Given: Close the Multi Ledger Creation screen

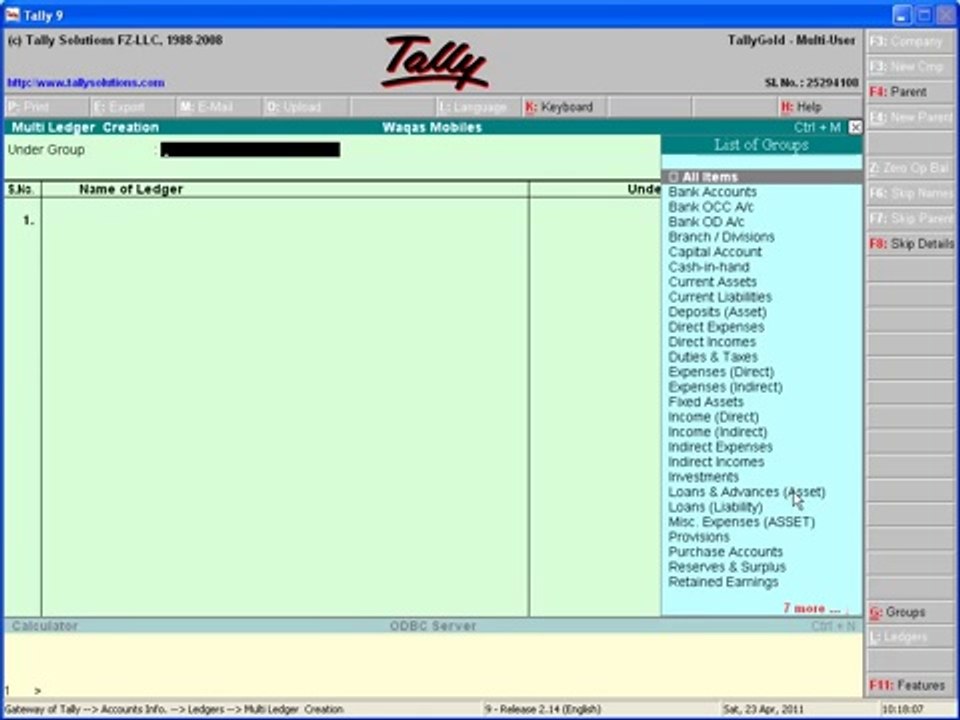Looking at the screenshot, I should [855, 127].
